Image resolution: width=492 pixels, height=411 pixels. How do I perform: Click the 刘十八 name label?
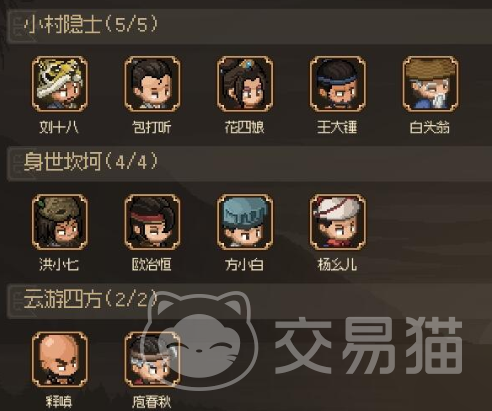pos(59,127)
